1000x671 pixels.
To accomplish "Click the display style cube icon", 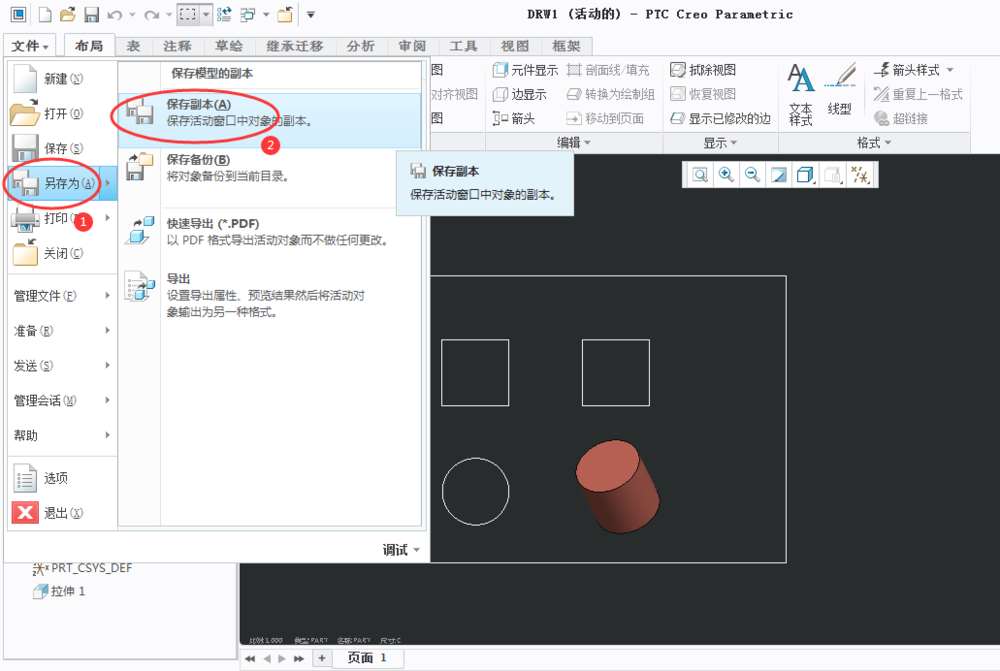I will click(x=805, y=175).
